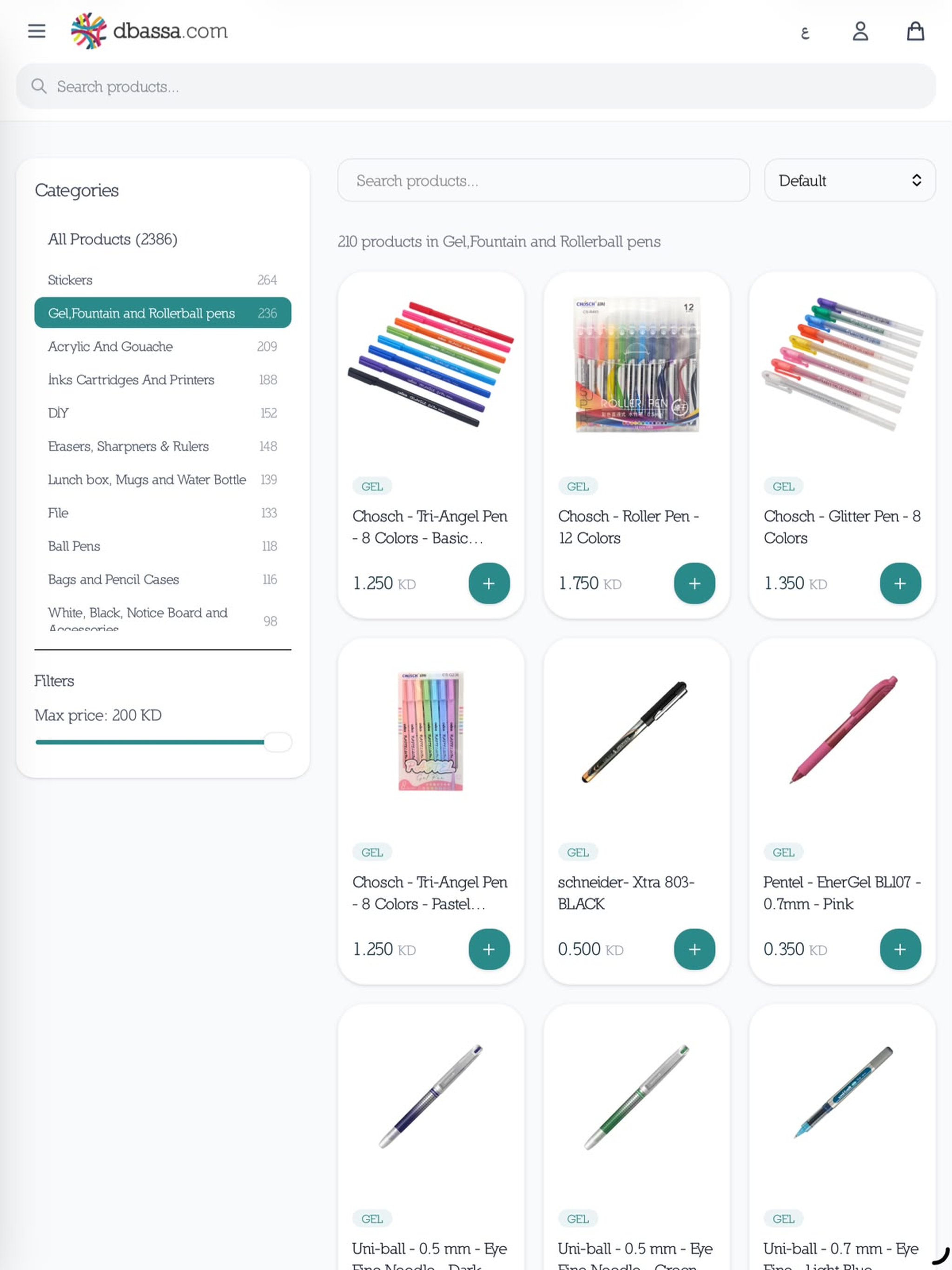
Task: Add Chosch Tri-Angel Basic pen set to cart
Action: pos(489,583)
